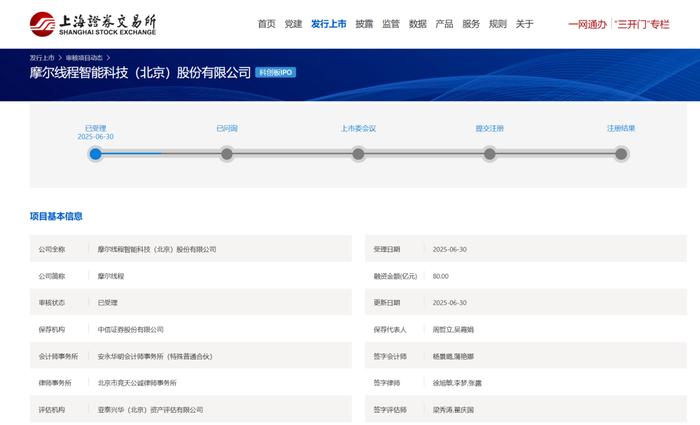Click the 摩尔线程 short name value
This screenshot has width=700, height=425.
pyautogui.click(x=111, y=276)
